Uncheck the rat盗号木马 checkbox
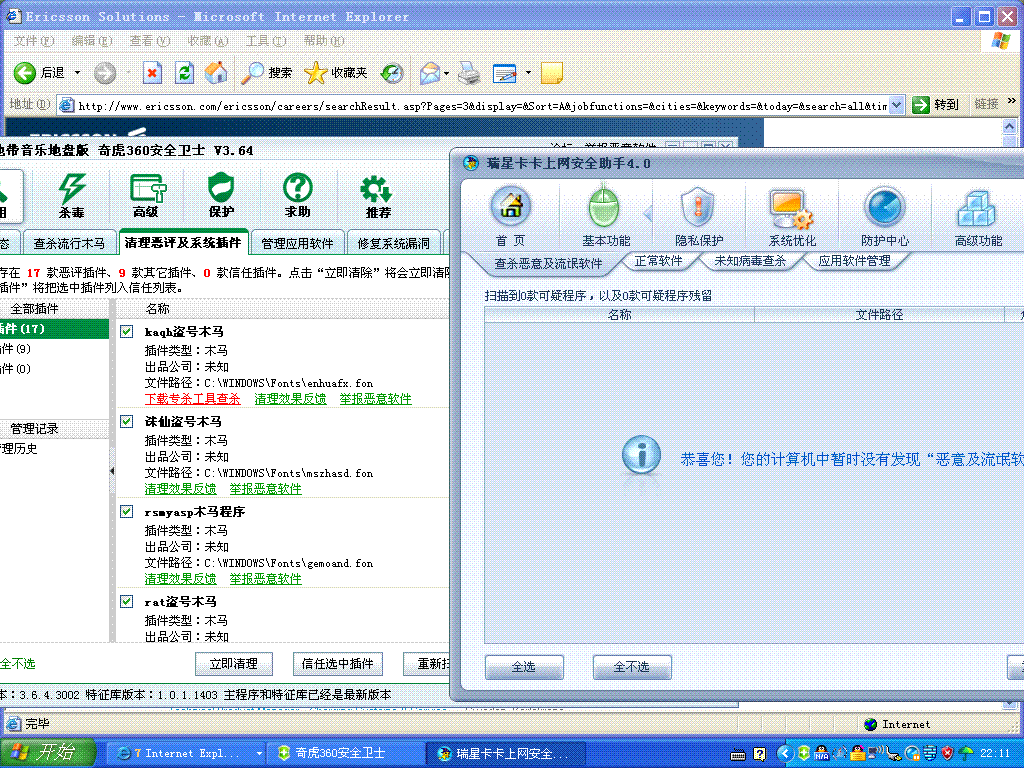 [127, 601]
